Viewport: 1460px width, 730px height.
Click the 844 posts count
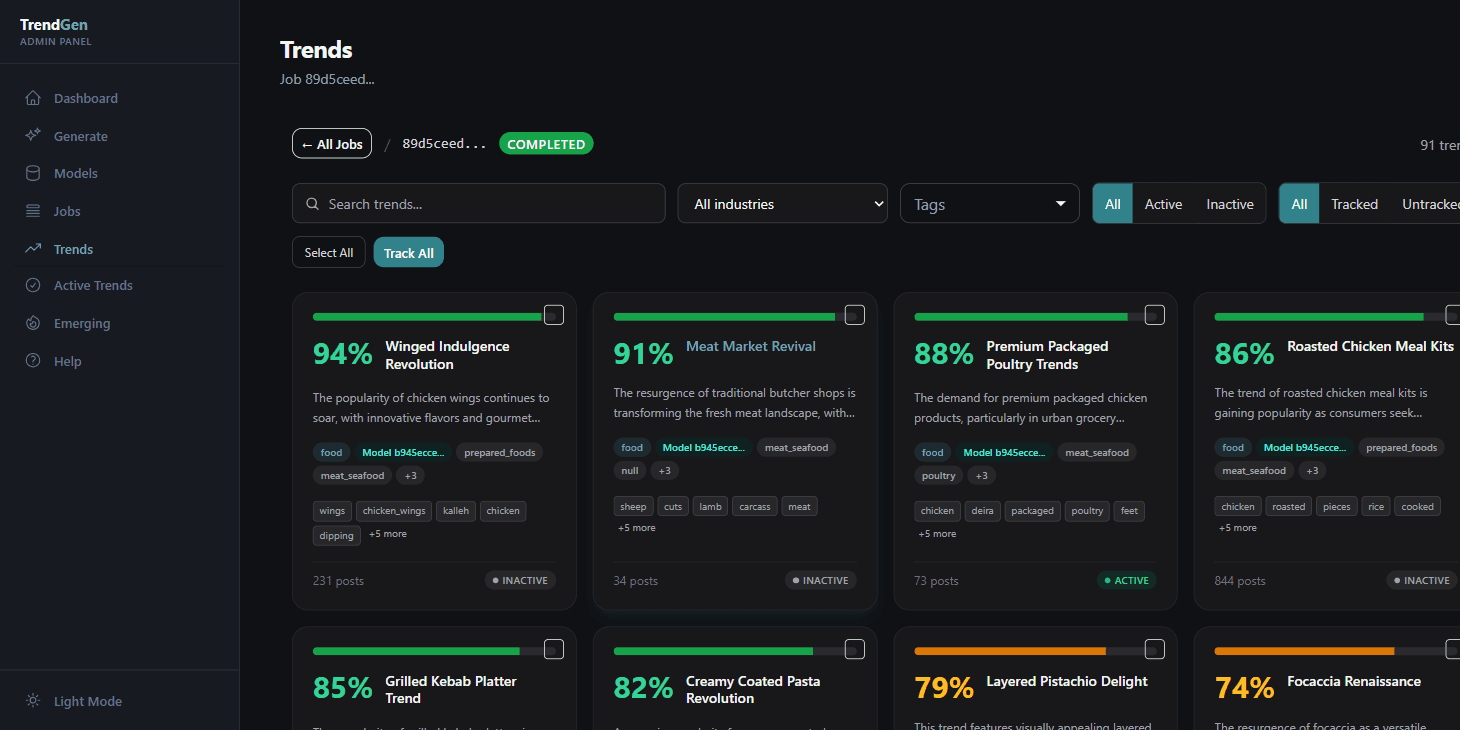coord(1240,580)
